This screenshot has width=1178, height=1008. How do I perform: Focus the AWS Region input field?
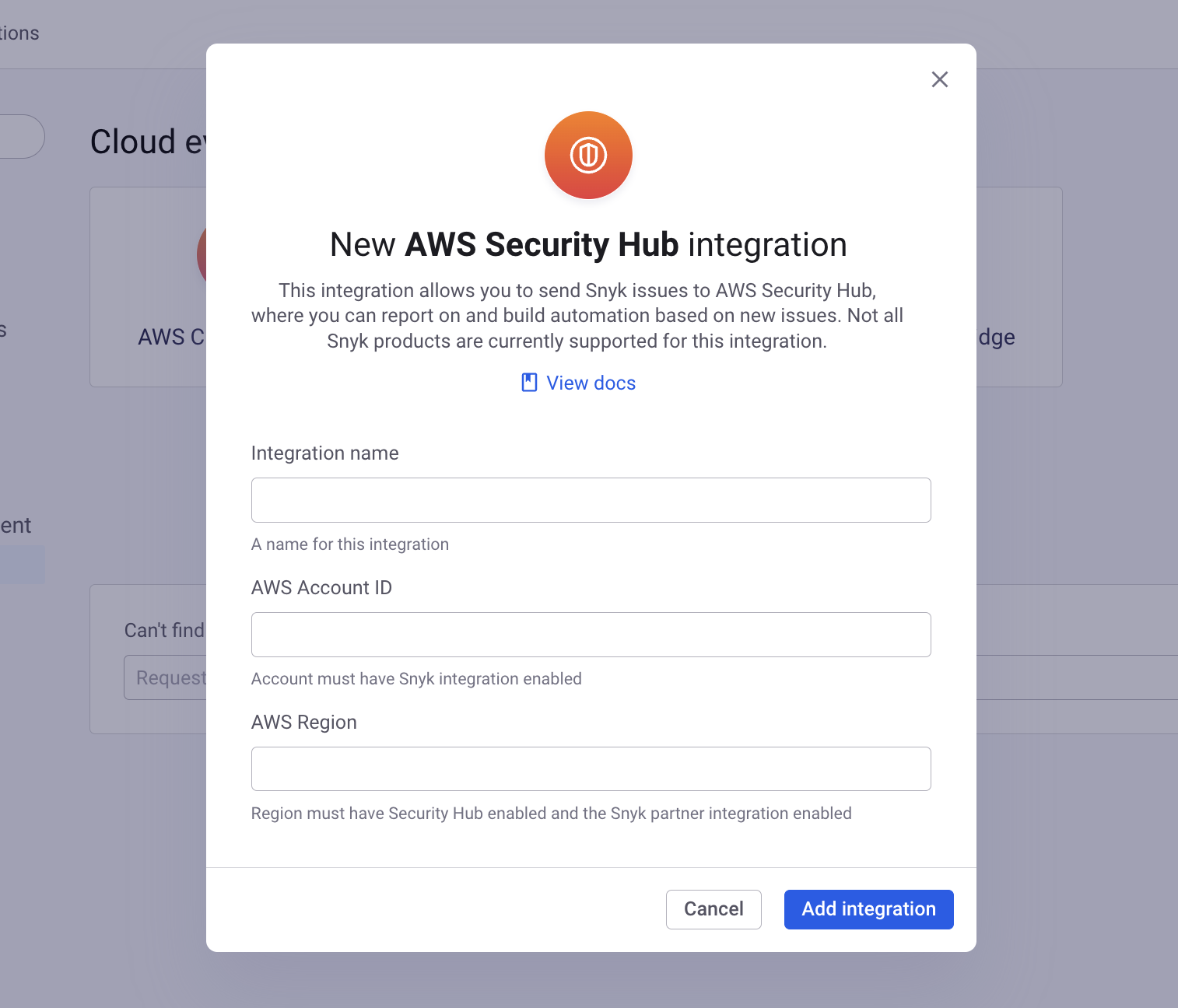(x=590, y=768)
